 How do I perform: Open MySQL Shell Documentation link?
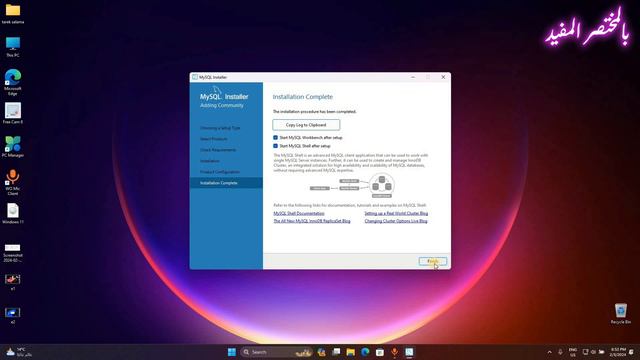(299, 213)
